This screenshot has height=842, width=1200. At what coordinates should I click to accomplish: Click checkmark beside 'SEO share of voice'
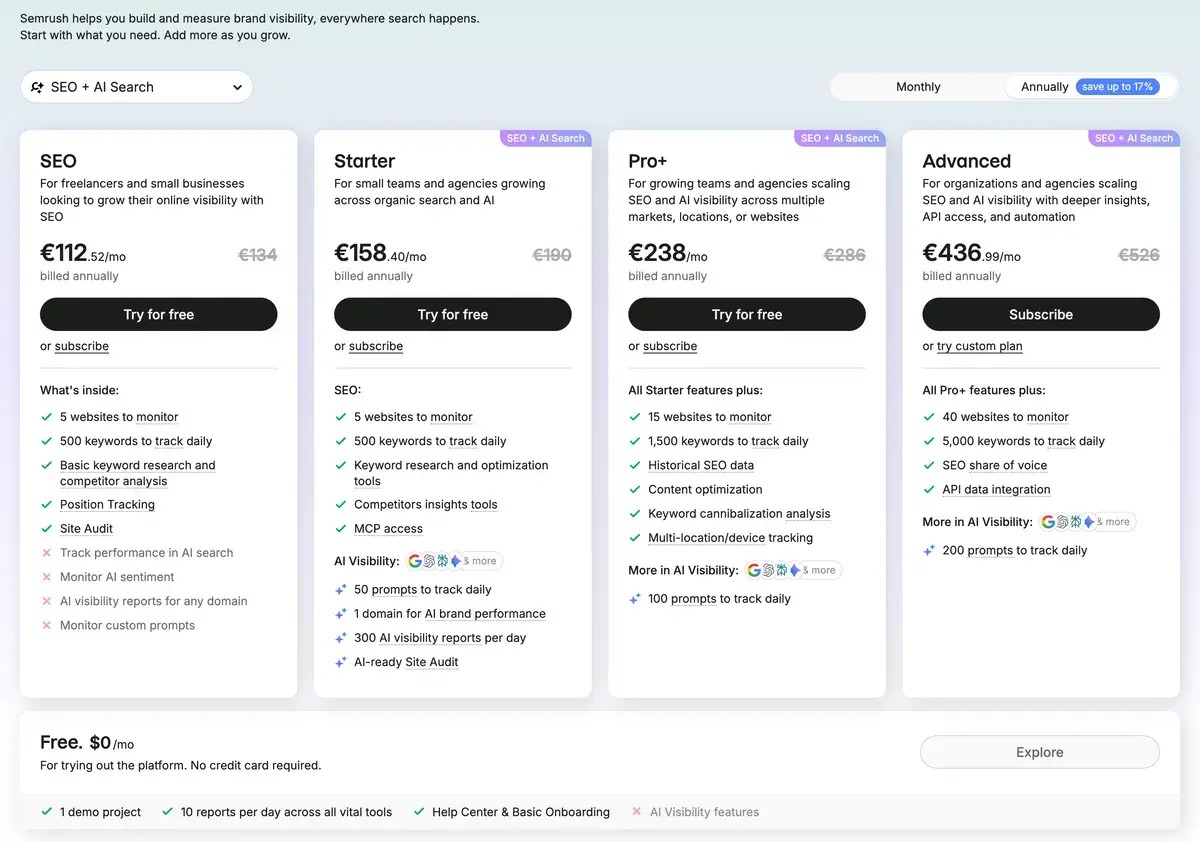928,465
